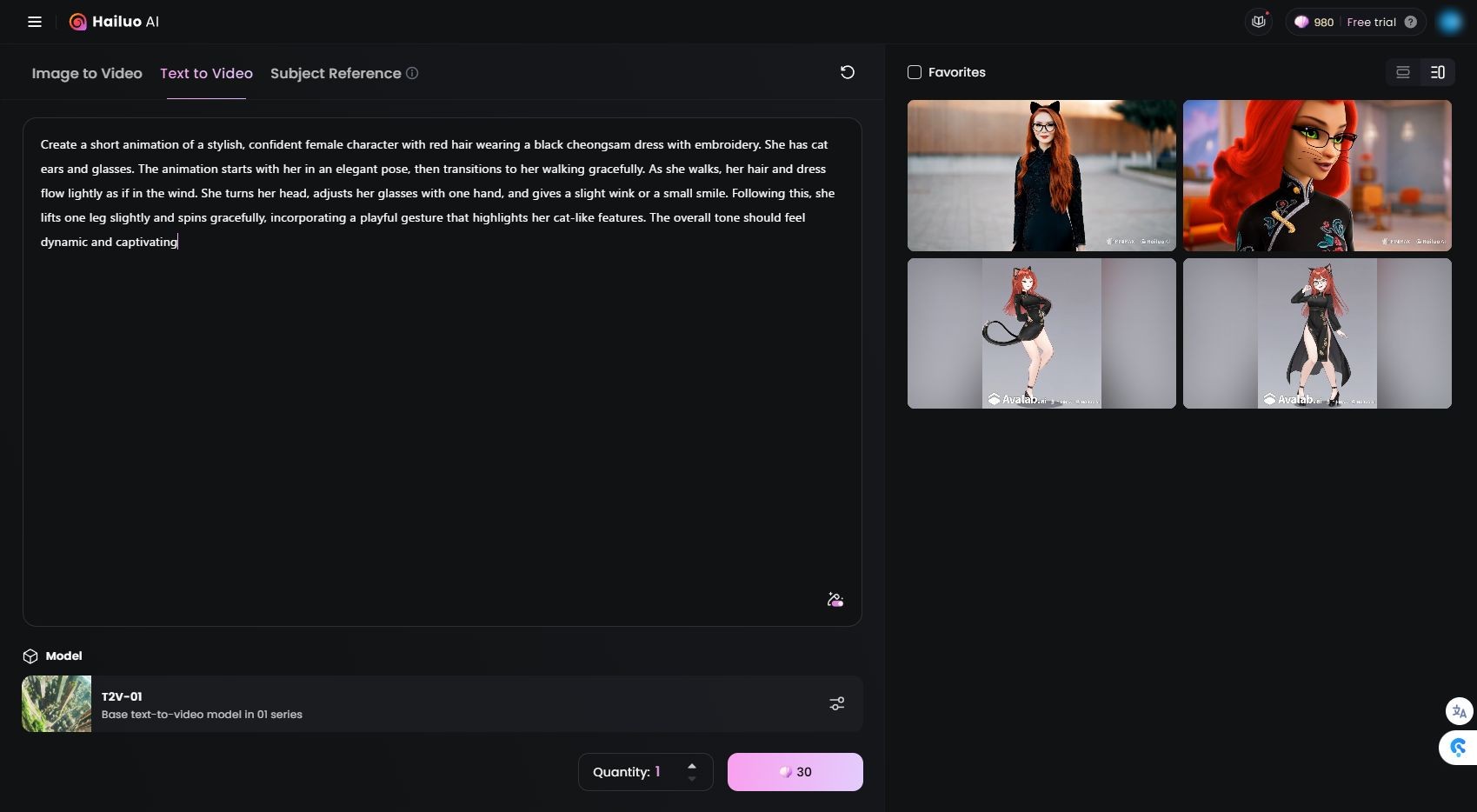The width and height of the screenshot is (1477, 812).
Task: Open the realistic red-haired woman outdoors video
Action: (x=1041, y=176)
